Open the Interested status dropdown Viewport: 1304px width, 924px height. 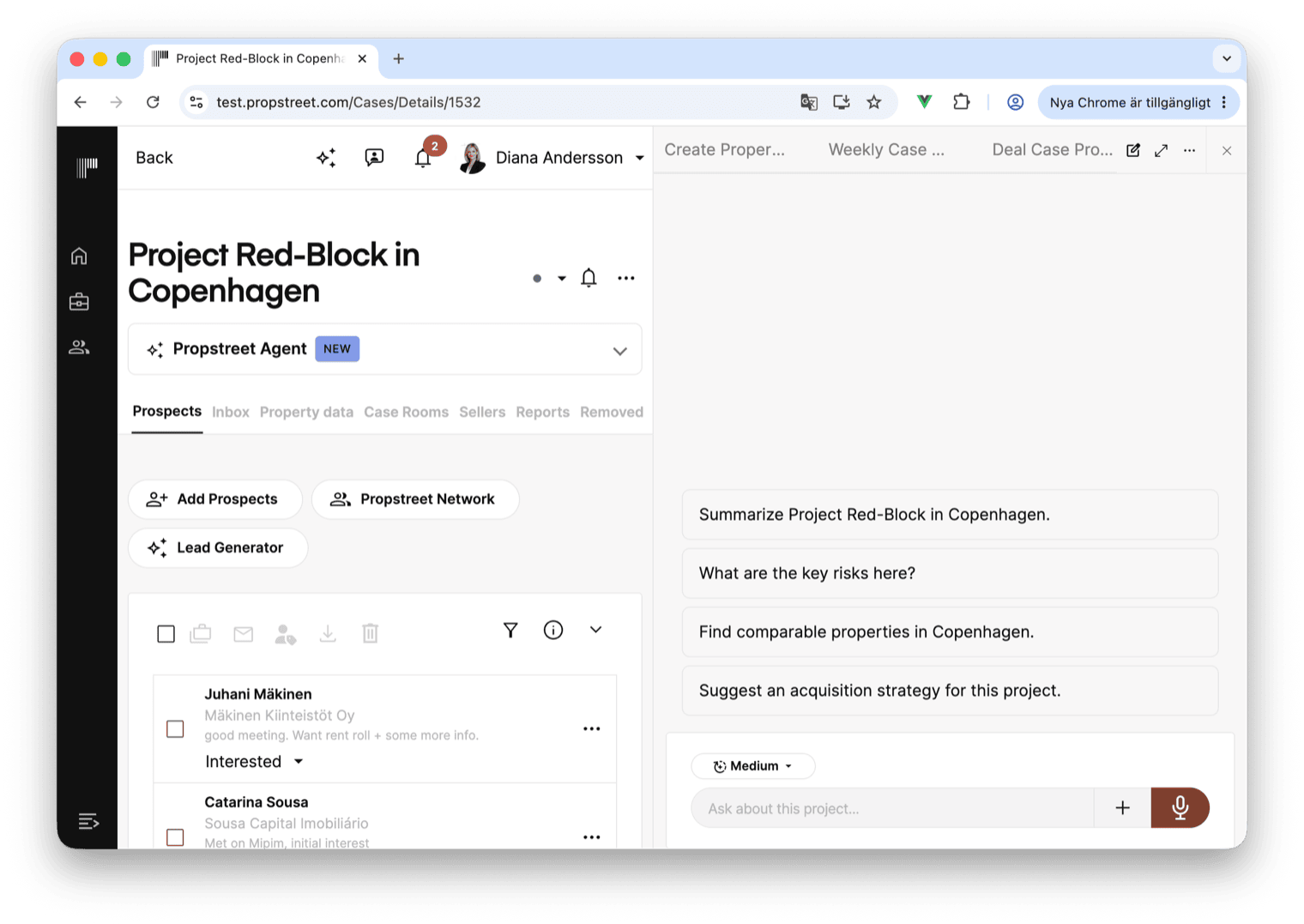254,762
